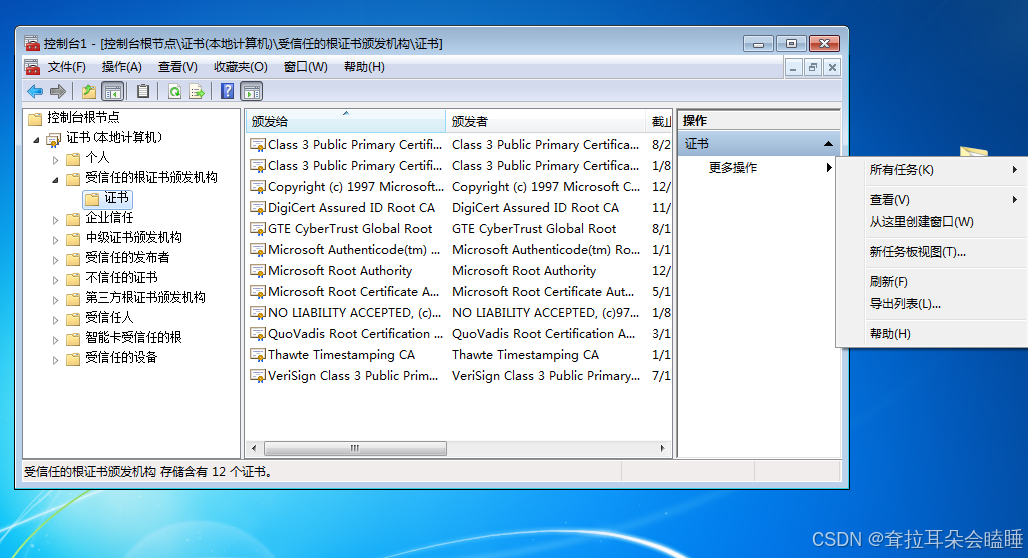Open the 文件(F) menu
Viewport: 1028px width, 558px height.
tap(66, 67)
